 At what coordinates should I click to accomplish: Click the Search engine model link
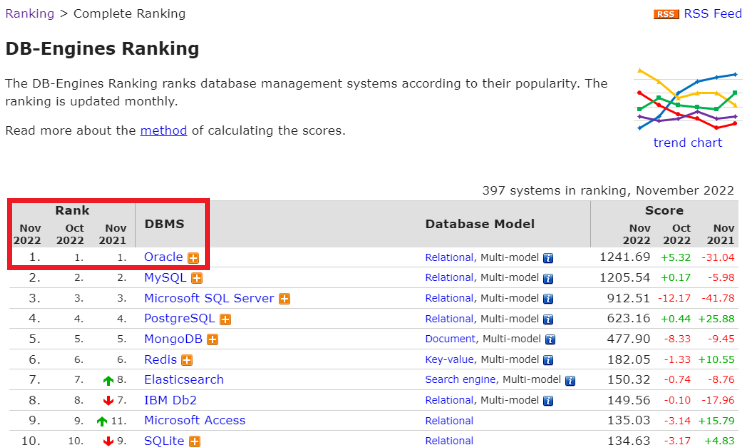pyautogui.click(x=460, y=380)
